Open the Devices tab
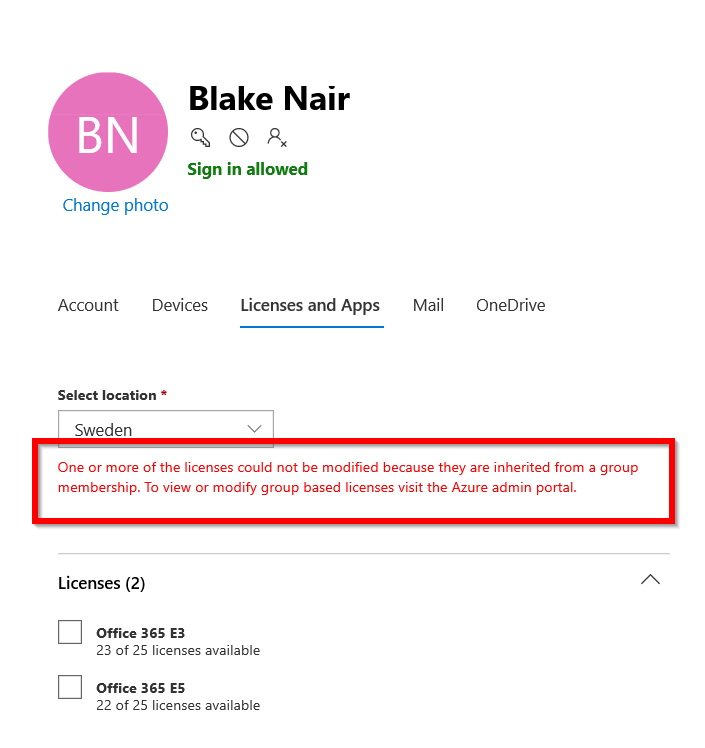The width and height of the screenshot is (705, 748). (180, 305)
